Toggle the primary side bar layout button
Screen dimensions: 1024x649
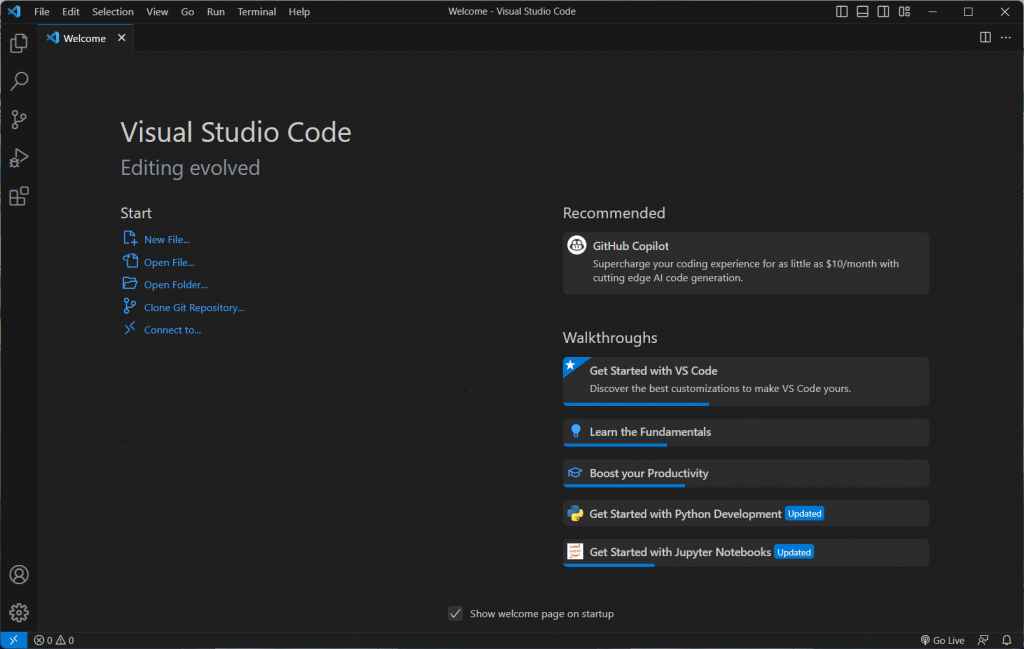(841, 12)
